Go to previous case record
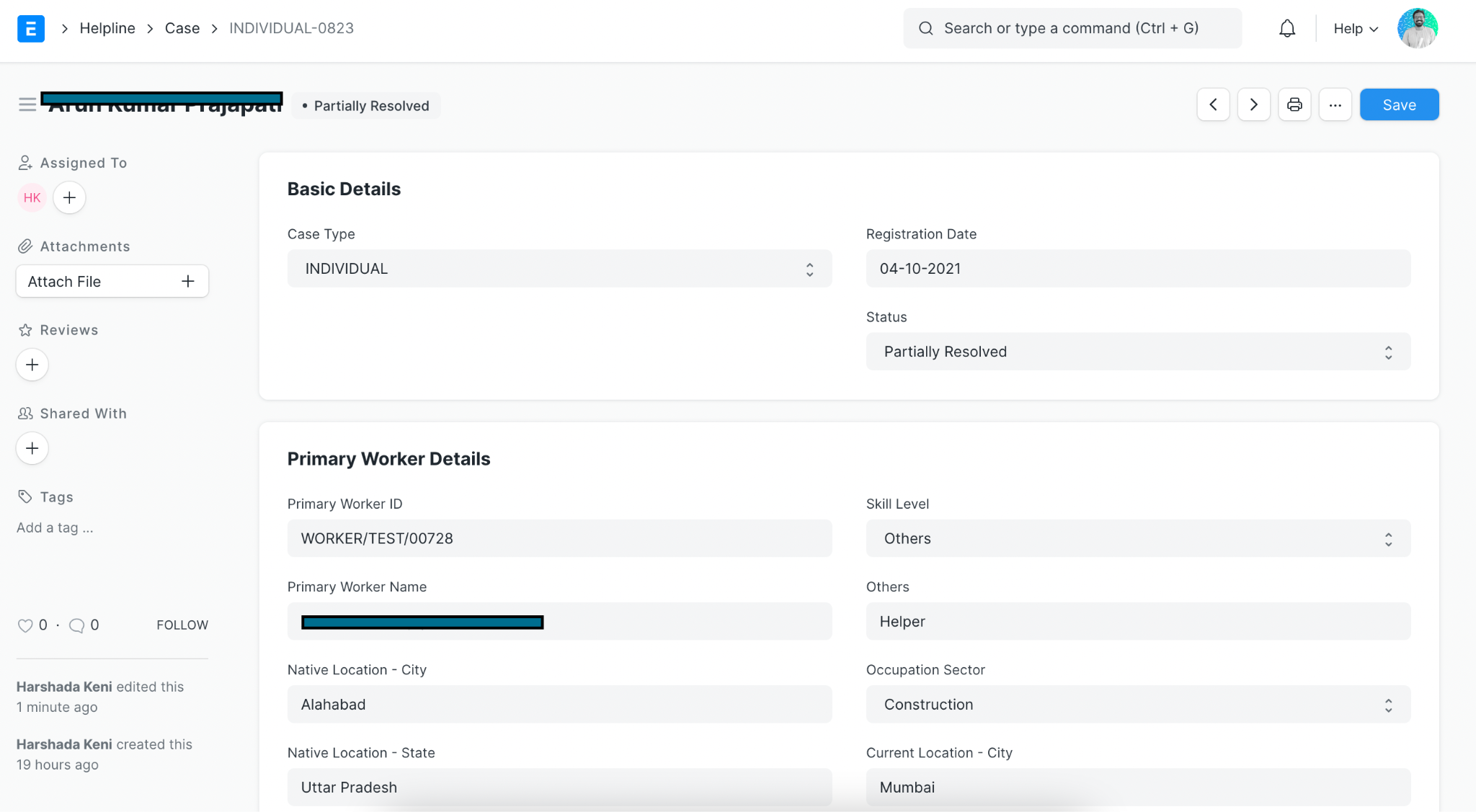This screenshot has width=1476, height=812. point(1213,105)
